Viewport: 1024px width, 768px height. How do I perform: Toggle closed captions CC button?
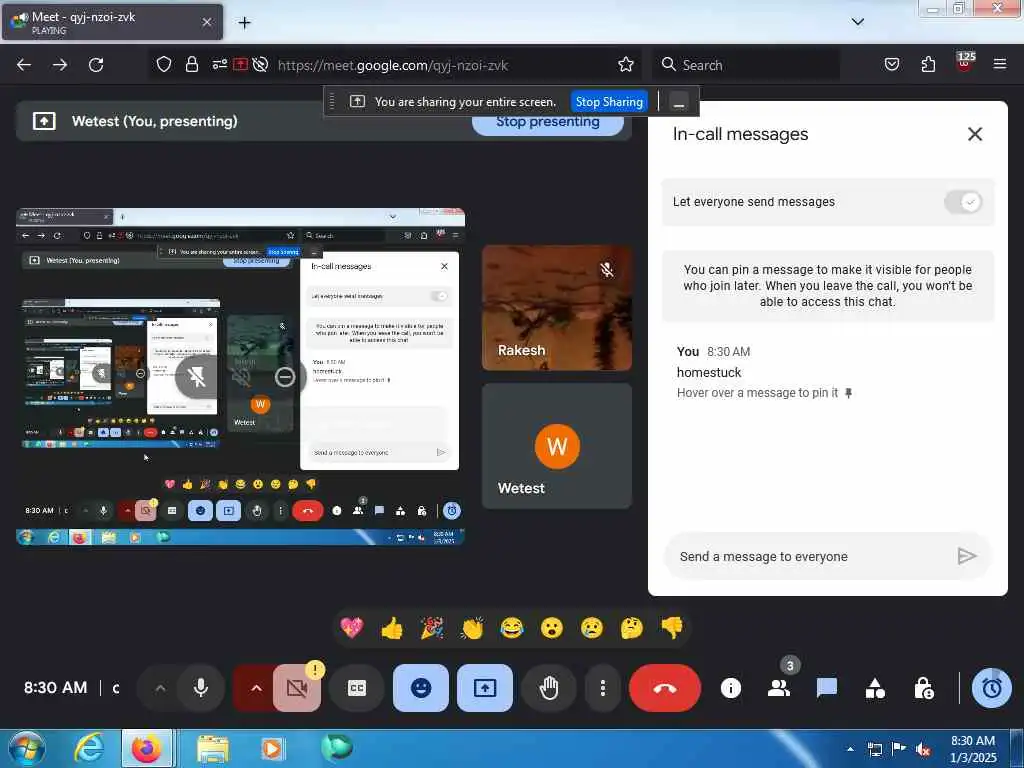click(357, 688)
